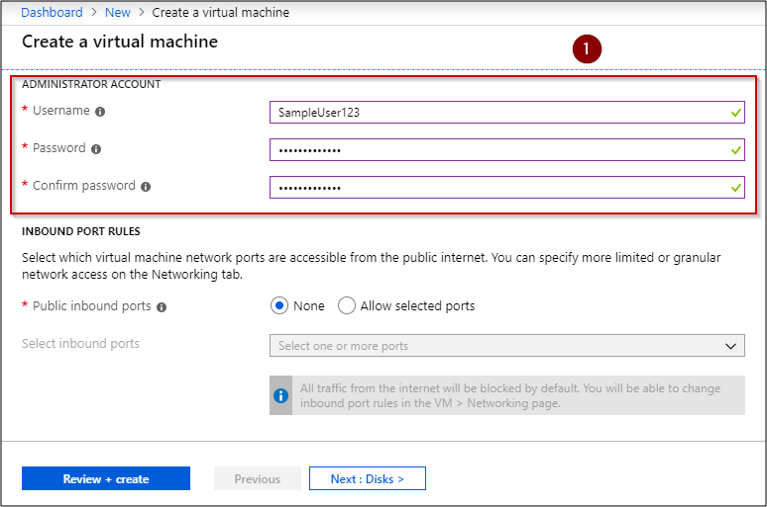The image size is (767, 507).
Task: Select the None radio button
Action: click(280, 306)
